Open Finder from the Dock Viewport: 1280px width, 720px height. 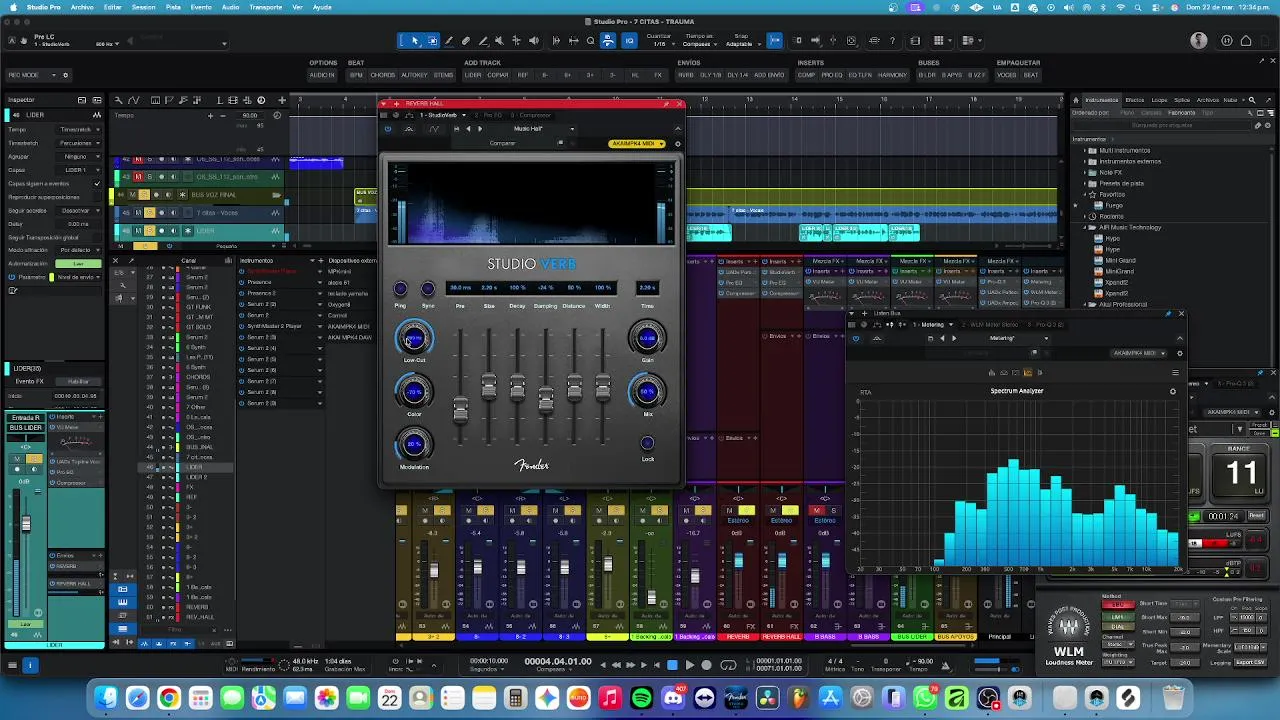coord(106,698)
